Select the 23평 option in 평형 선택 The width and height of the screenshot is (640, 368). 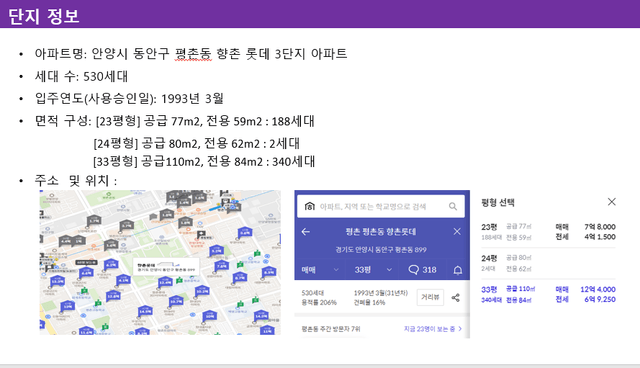coord(548,232)
